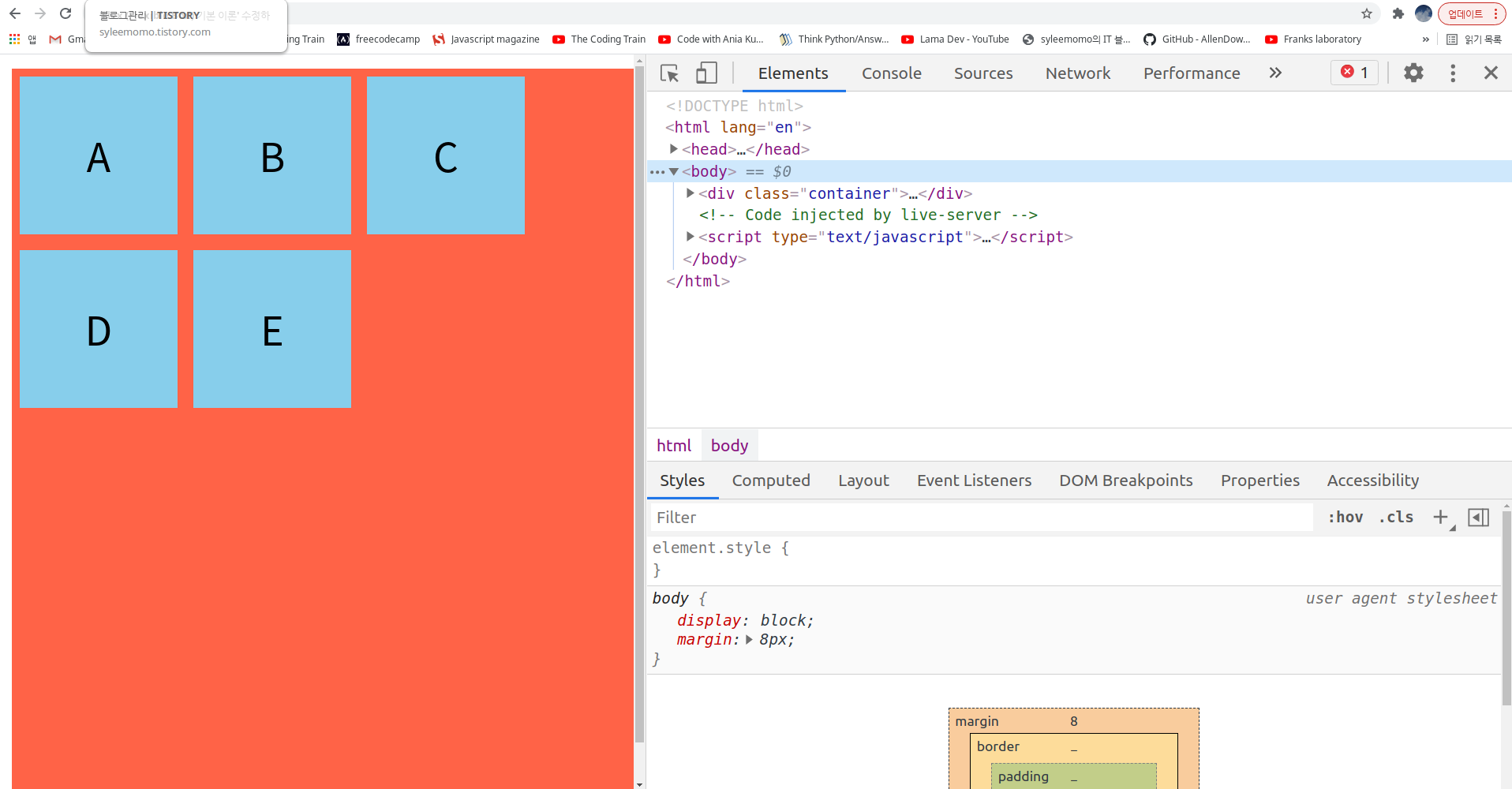1512x789 pixels.
Task: Expand the head element node
Action: pos(673,149)
